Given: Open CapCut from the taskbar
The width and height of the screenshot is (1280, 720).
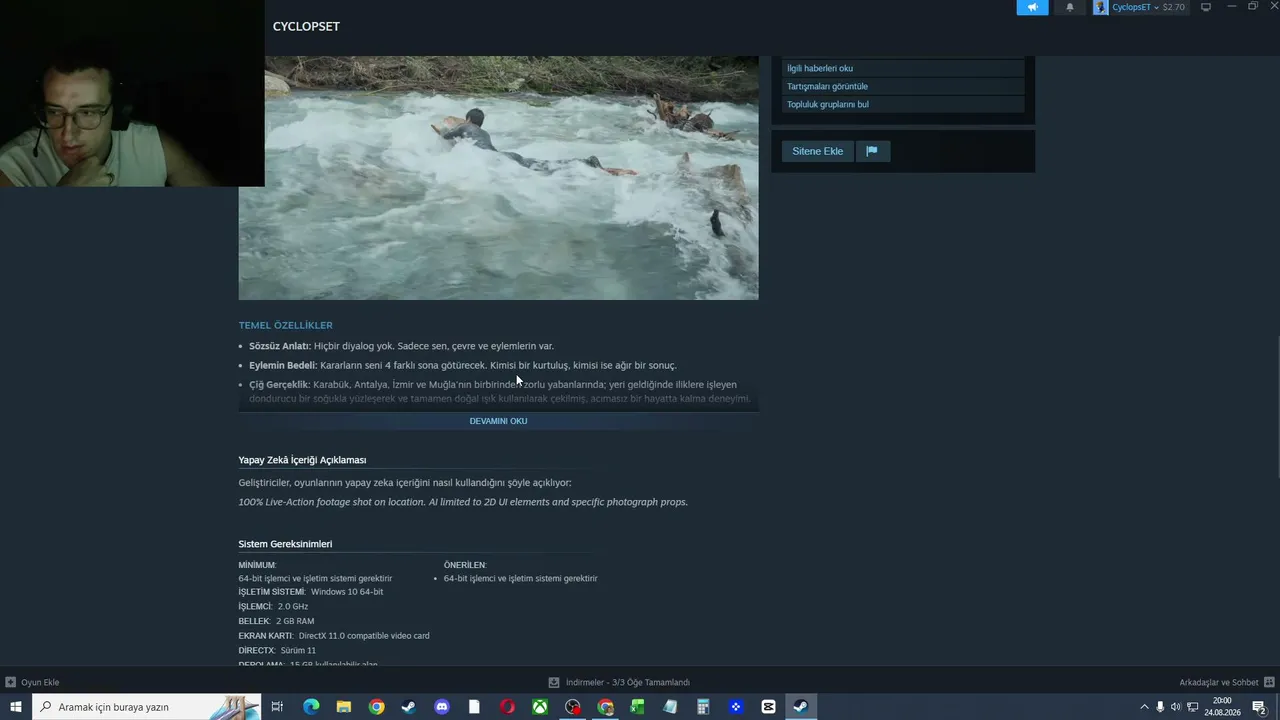Looking at the screenshot, I should (x=768, y=707).
